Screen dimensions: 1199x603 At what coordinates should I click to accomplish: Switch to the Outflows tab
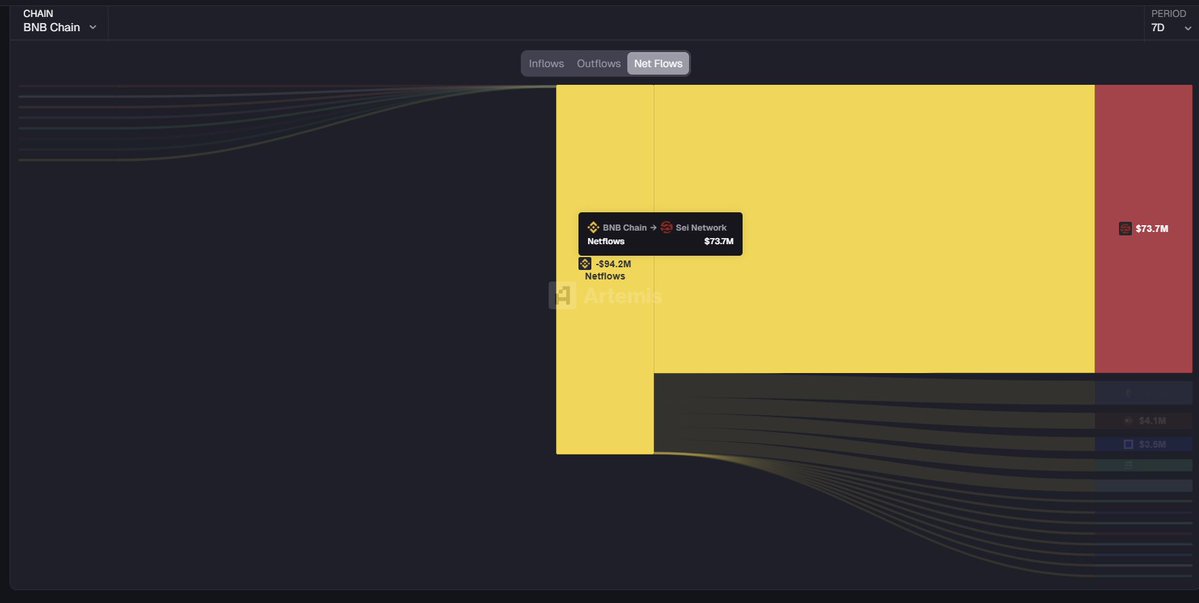pos(599,63)
